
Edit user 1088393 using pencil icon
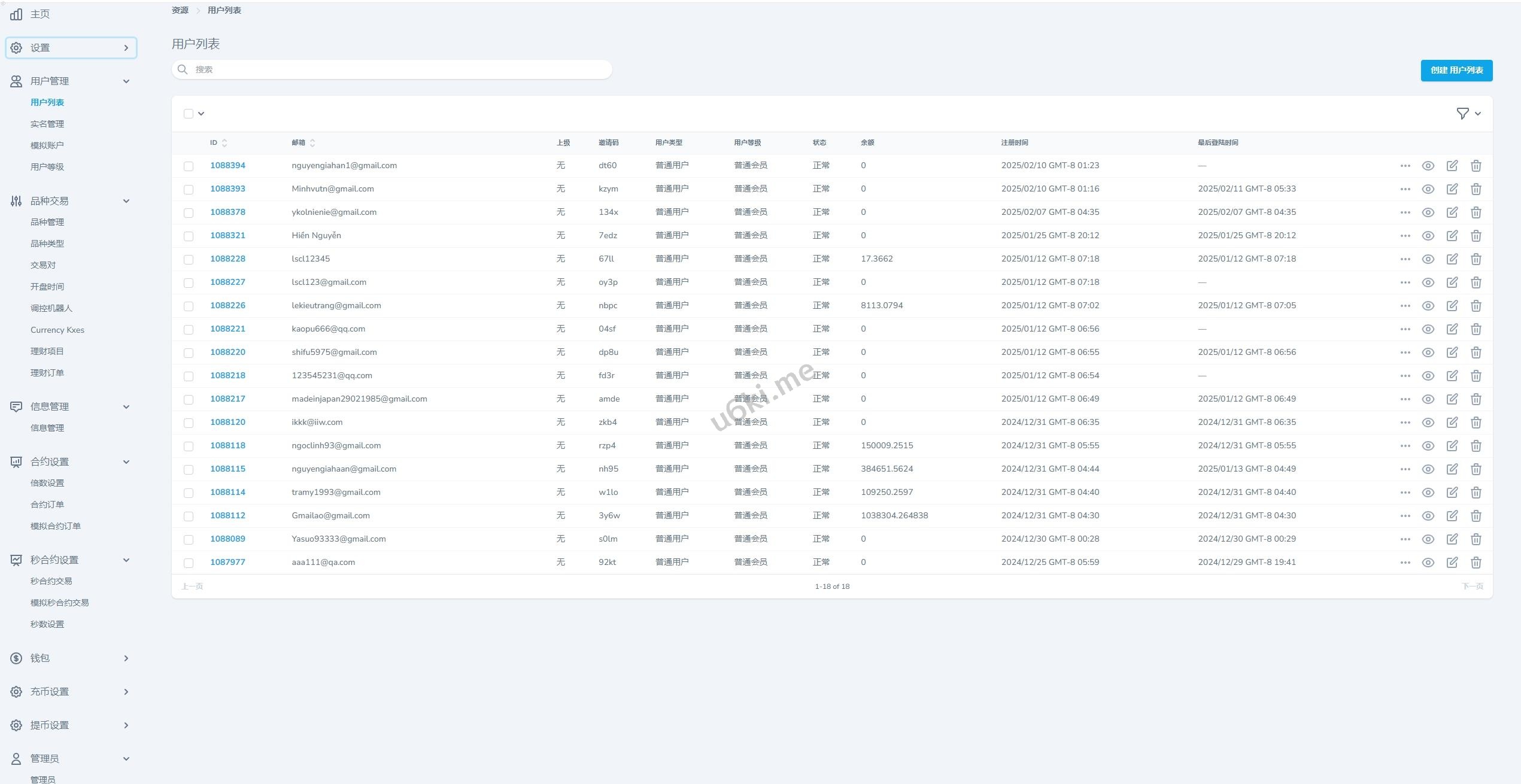(1452, 189)
